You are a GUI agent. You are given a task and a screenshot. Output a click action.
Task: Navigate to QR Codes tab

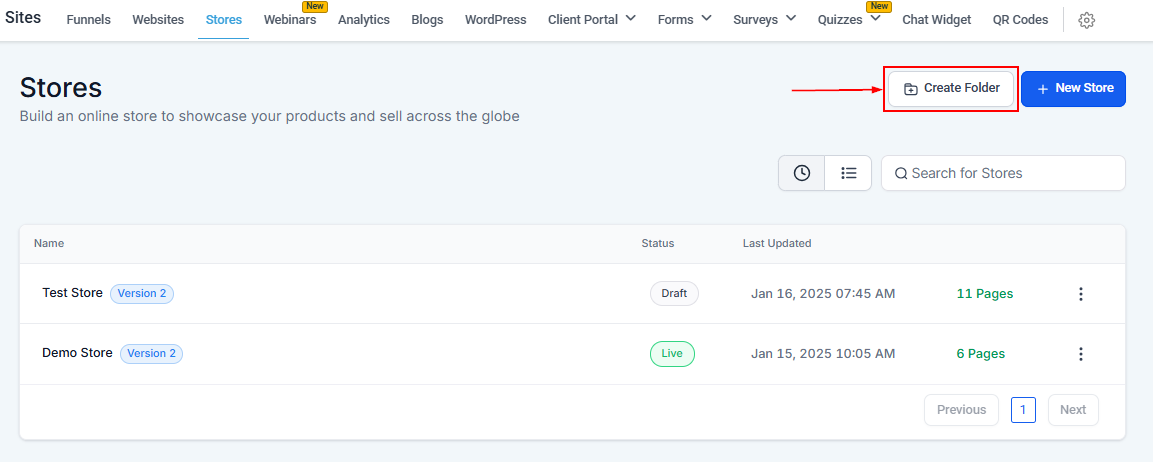tap(1020, 20)
